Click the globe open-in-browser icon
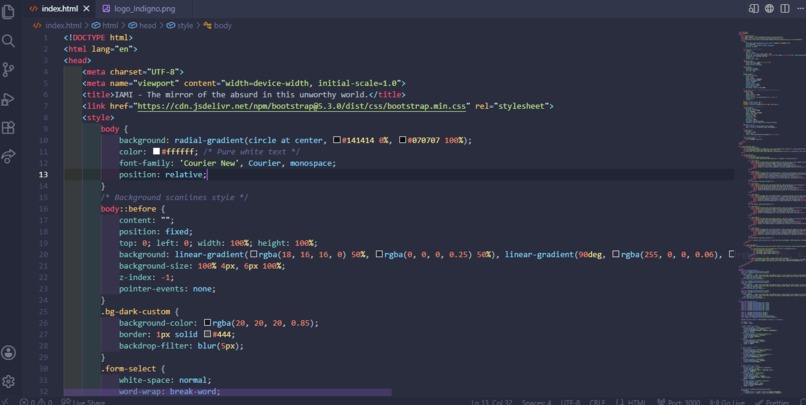 (769, 8)
